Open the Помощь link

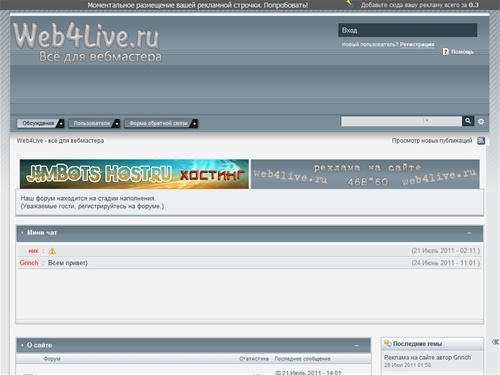pos(462,52)
